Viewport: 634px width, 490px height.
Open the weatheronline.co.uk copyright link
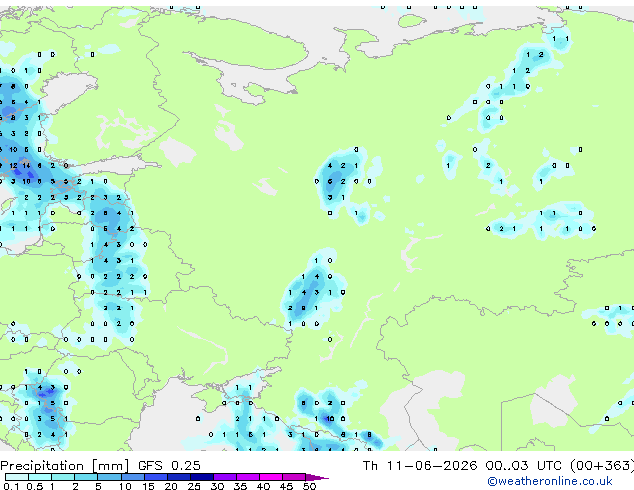[549, 481]
